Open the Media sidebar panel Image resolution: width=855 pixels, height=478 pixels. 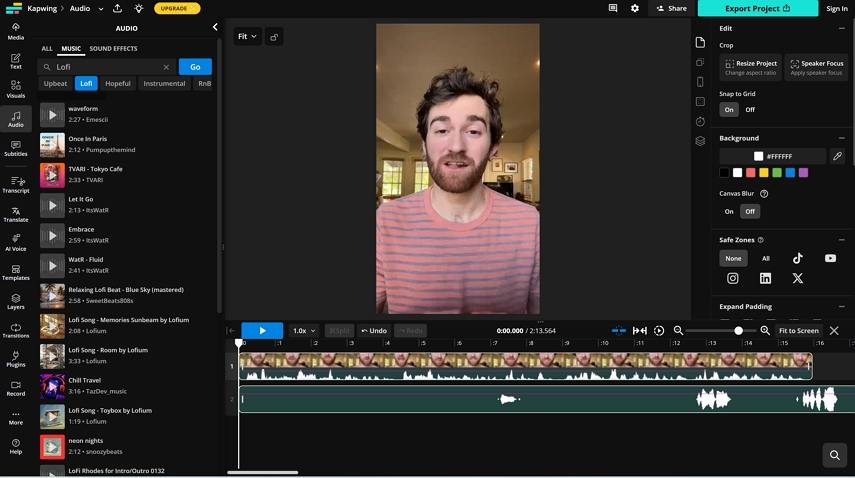pyautogui.click(x=15, y=32)
